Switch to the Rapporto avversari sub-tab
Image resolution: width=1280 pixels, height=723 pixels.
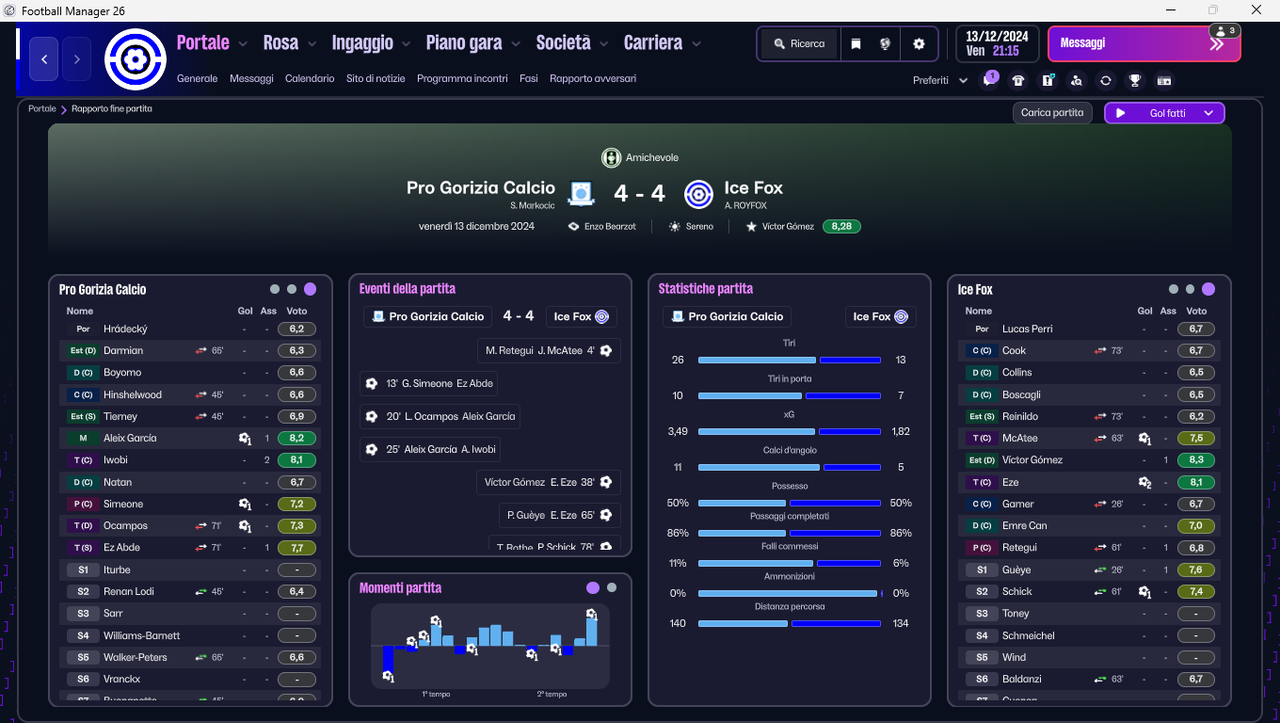(593, 78)
